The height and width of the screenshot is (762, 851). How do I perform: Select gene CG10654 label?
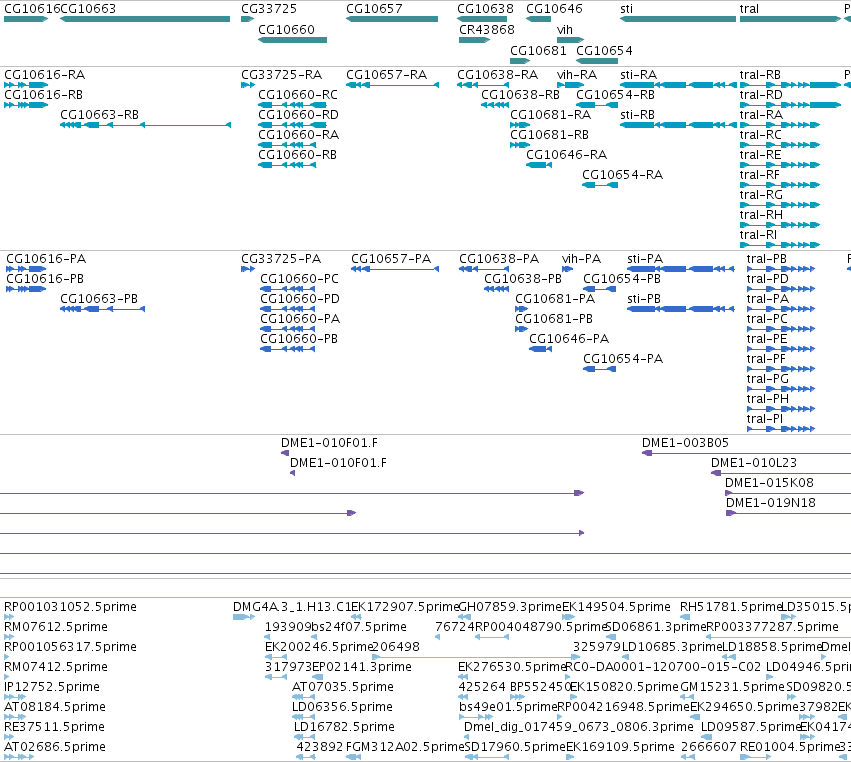(x=604, y=50)
